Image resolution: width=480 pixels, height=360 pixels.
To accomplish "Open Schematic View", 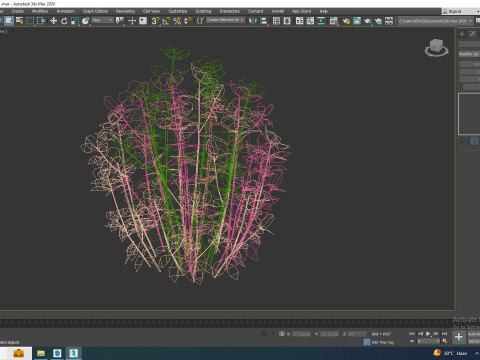I will [x=321, y=21].
